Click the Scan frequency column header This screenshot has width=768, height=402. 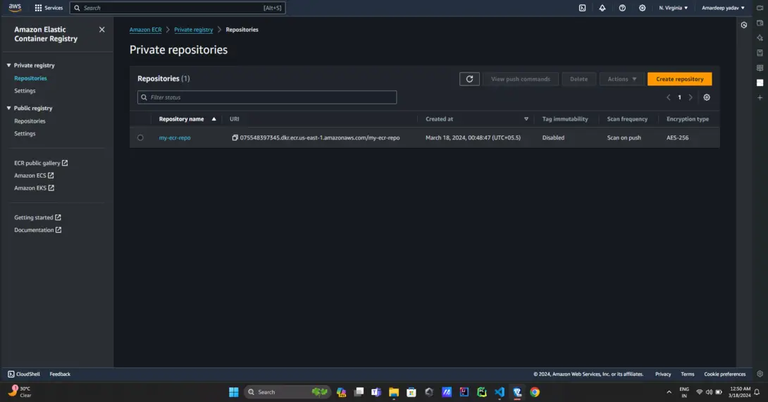[627, 119]
